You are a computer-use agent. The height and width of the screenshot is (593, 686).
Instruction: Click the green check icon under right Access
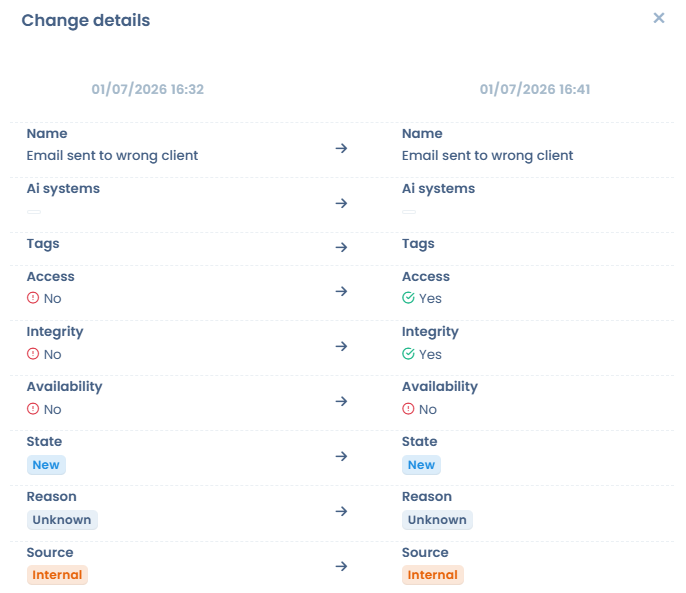(x=408, y=298)
